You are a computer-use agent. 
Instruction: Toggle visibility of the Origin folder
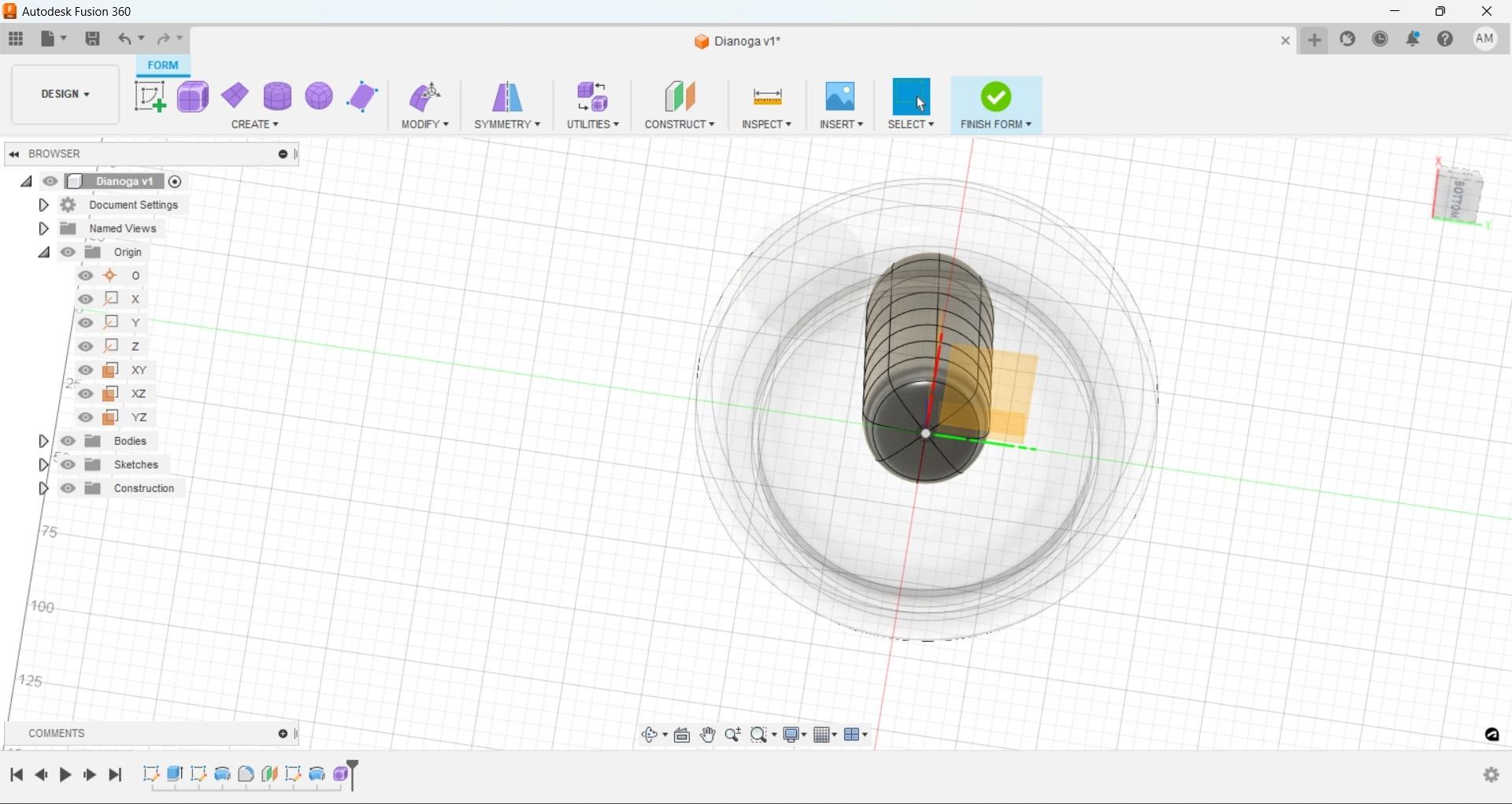coord(68,252)
